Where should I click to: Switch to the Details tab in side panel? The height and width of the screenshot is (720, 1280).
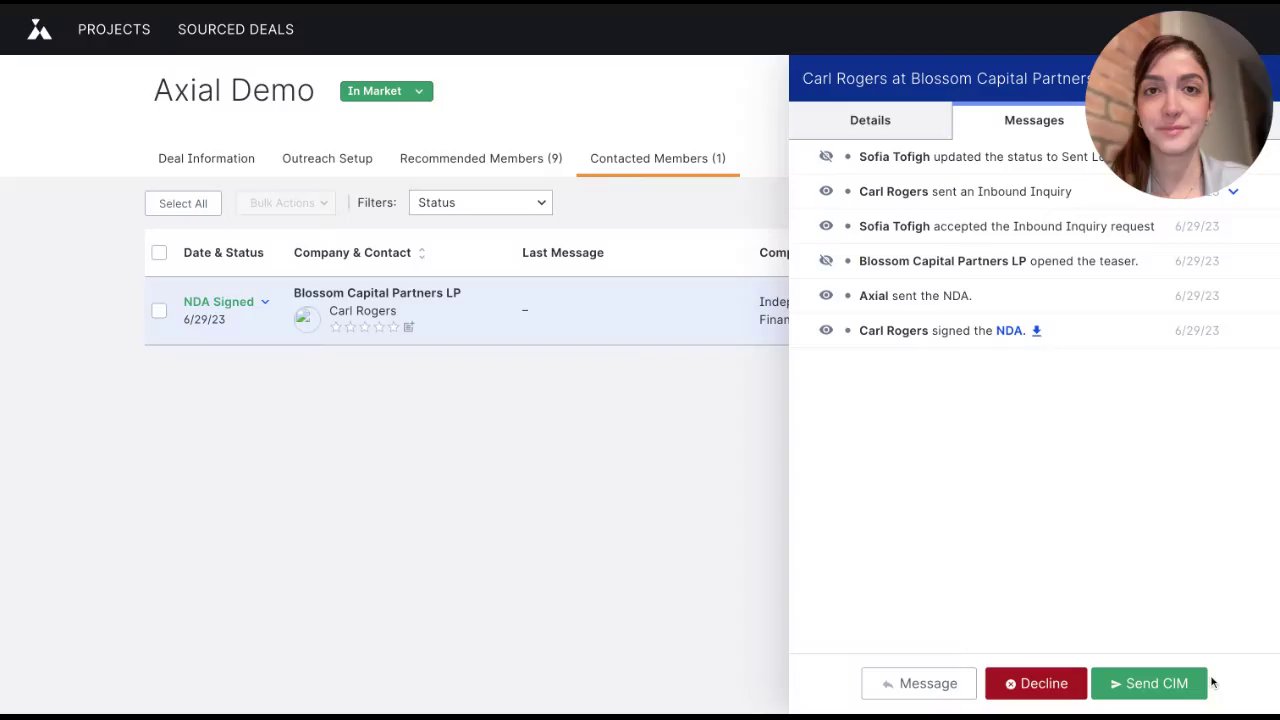coord(870,120)
